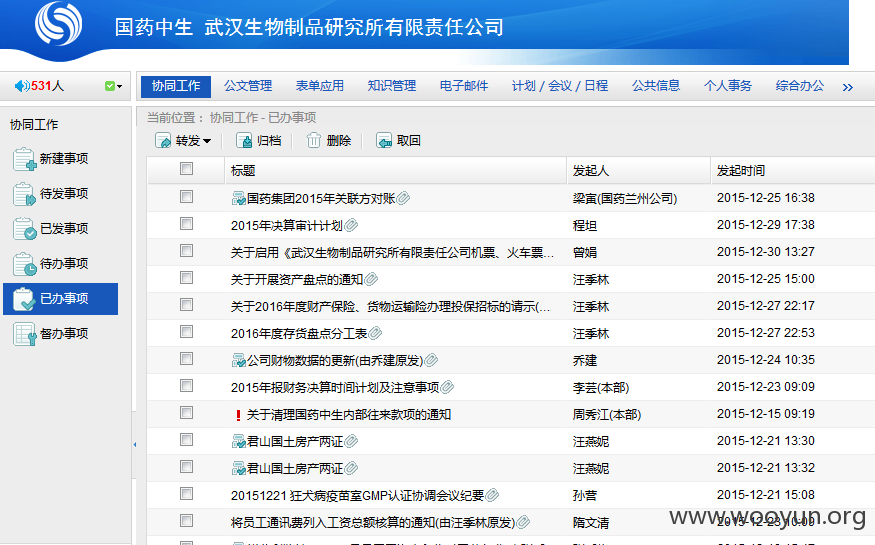Click attachment paperclip on 2015年报财务决算时间计划
875x545 pixels.
tap(446, 387)
